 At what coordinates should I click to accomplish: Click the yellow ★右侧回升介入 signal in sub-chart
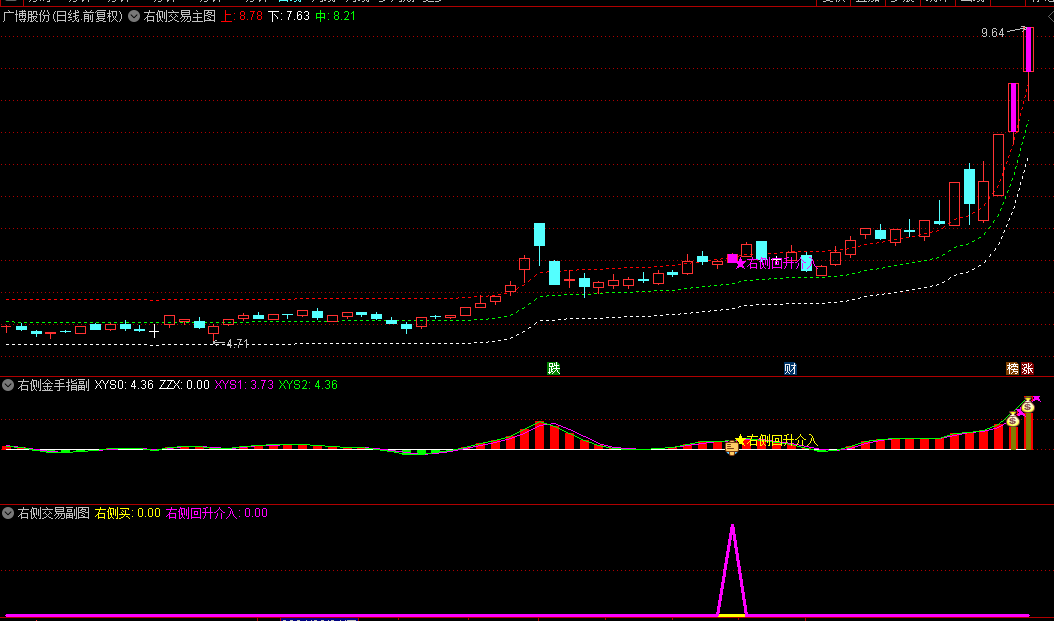776,440
